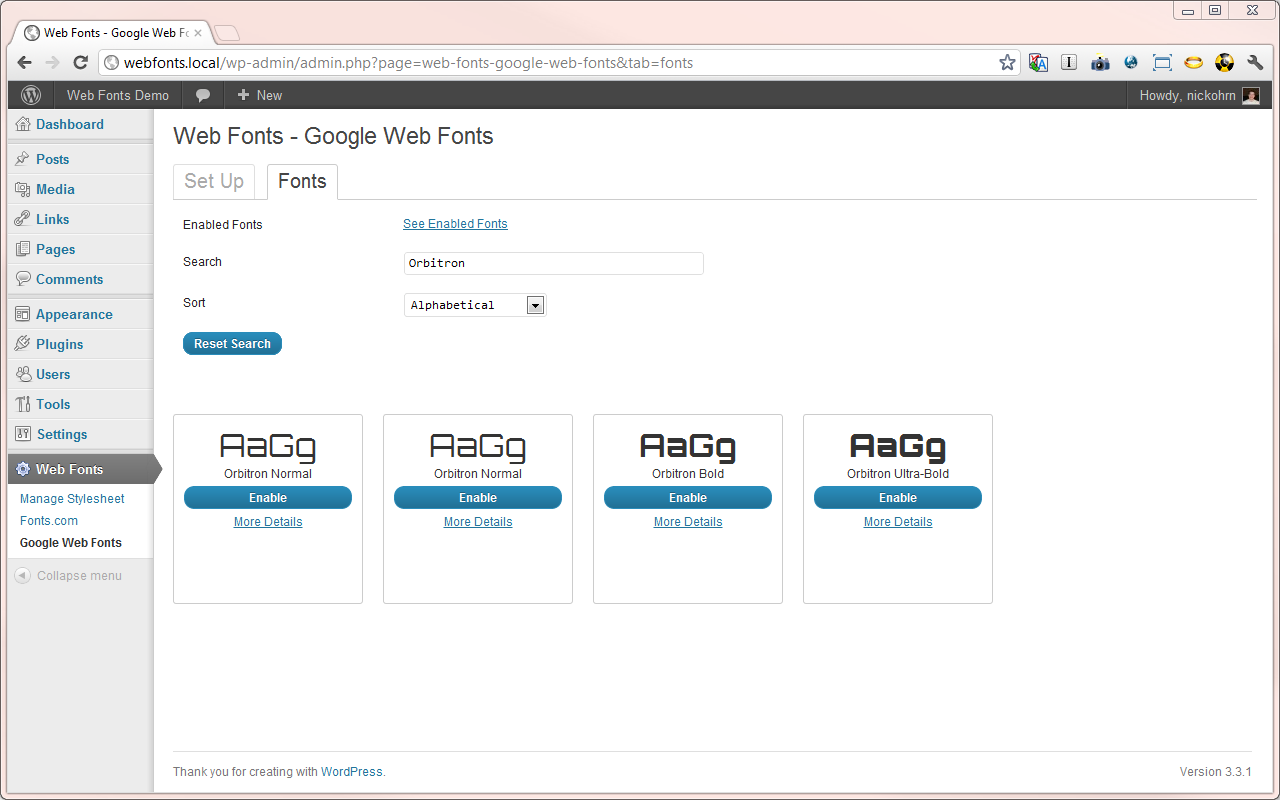Click the Reset Search button
This screenshot has width=1280, height=800.
(232, 344)
